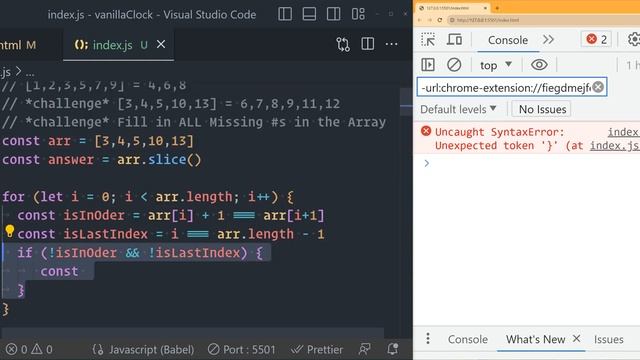Open DevTools drawer three-dot menu

coord(427,338)
